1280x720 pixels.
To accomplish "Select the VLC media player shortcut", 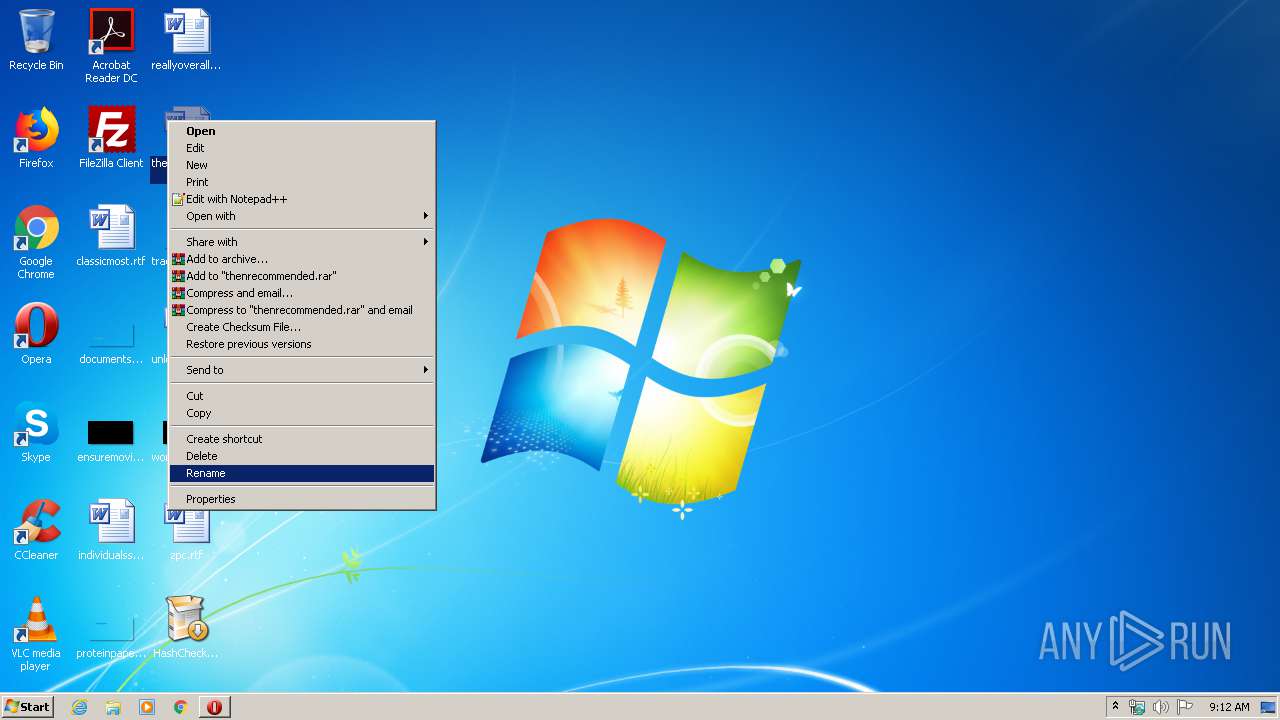I will pyautogui.click(x=36, y=634).
